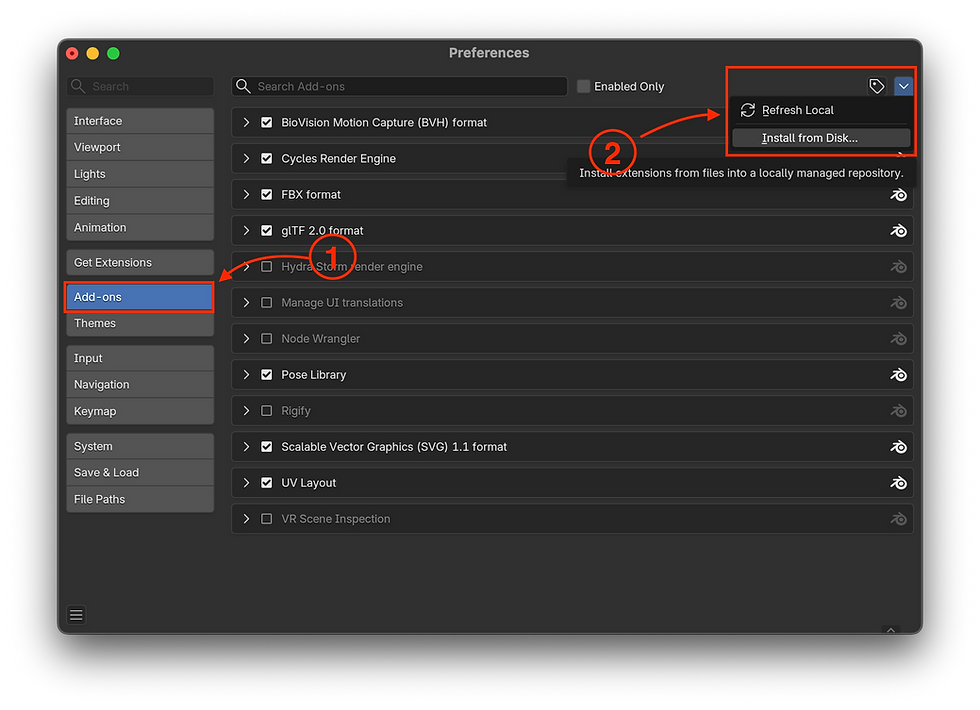
Task: Click the blue add-ons settings dropdown arrow
Action: coord(903,86)
